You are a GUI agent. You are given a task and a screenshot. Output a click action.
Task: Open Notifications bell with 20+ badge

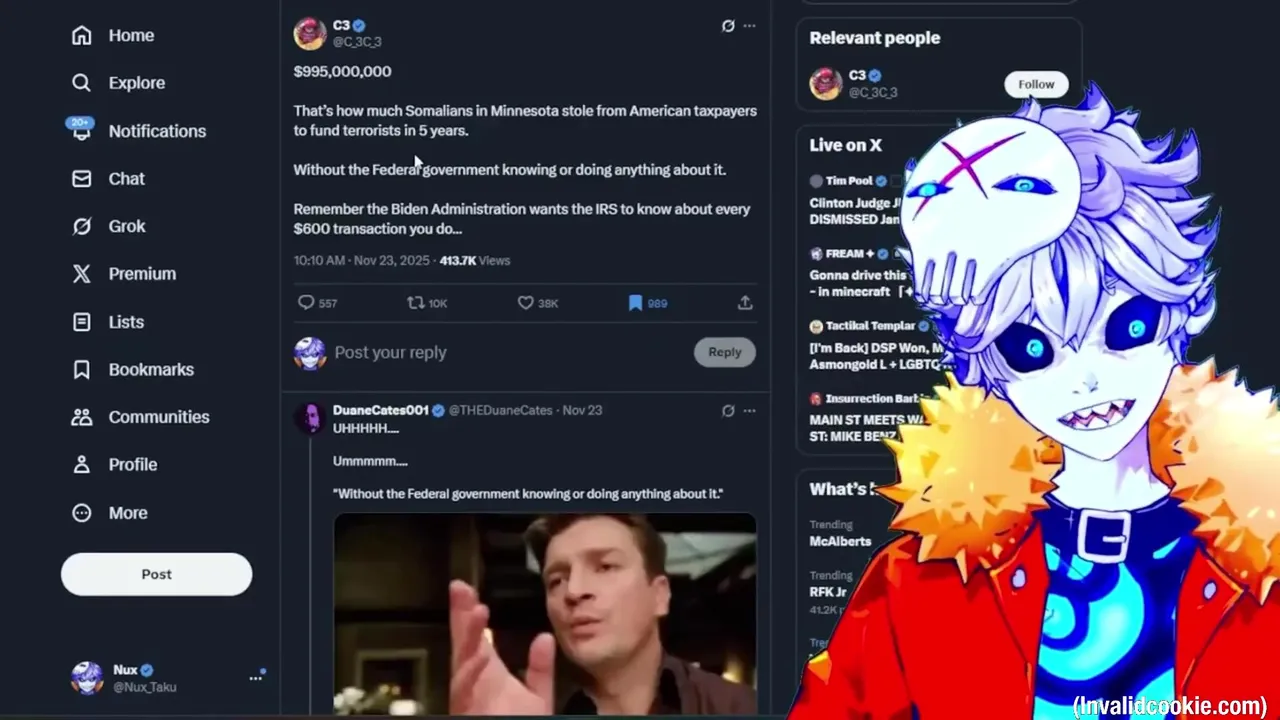[81, 130]
